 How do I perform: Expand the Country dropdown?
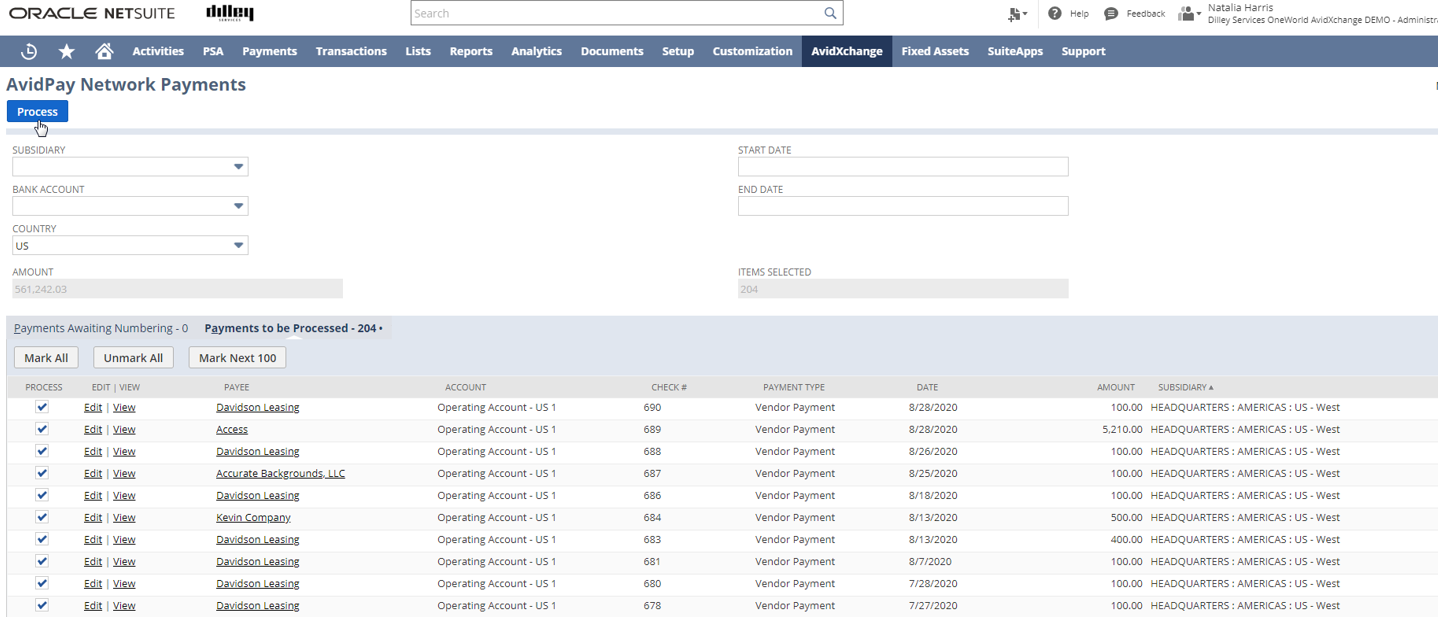[238, 245]
